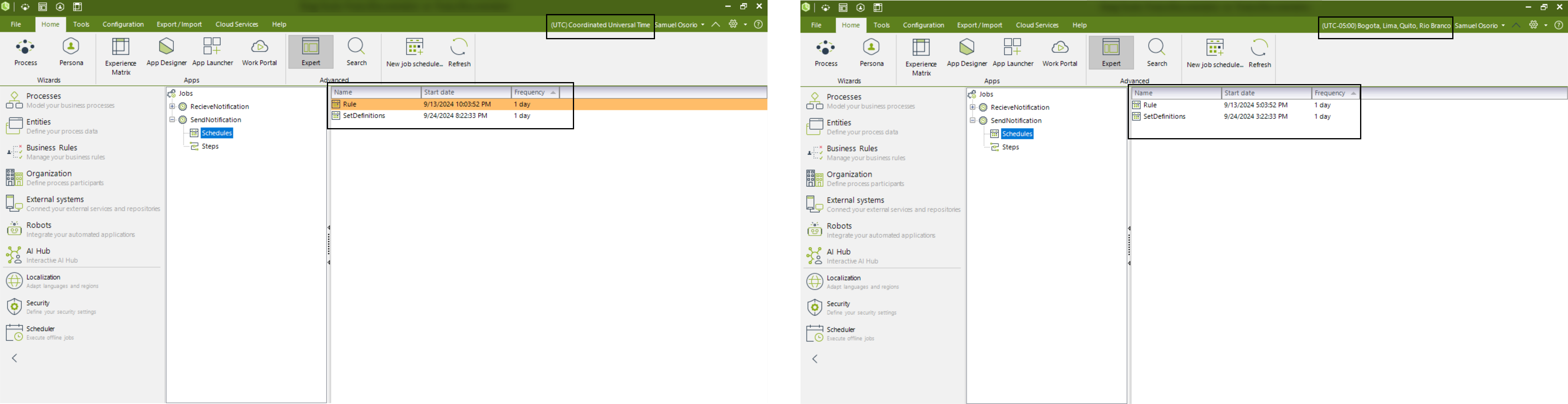Open the File menu in the UTC window
Screen dimensions: 1568x404
[16, 24]
